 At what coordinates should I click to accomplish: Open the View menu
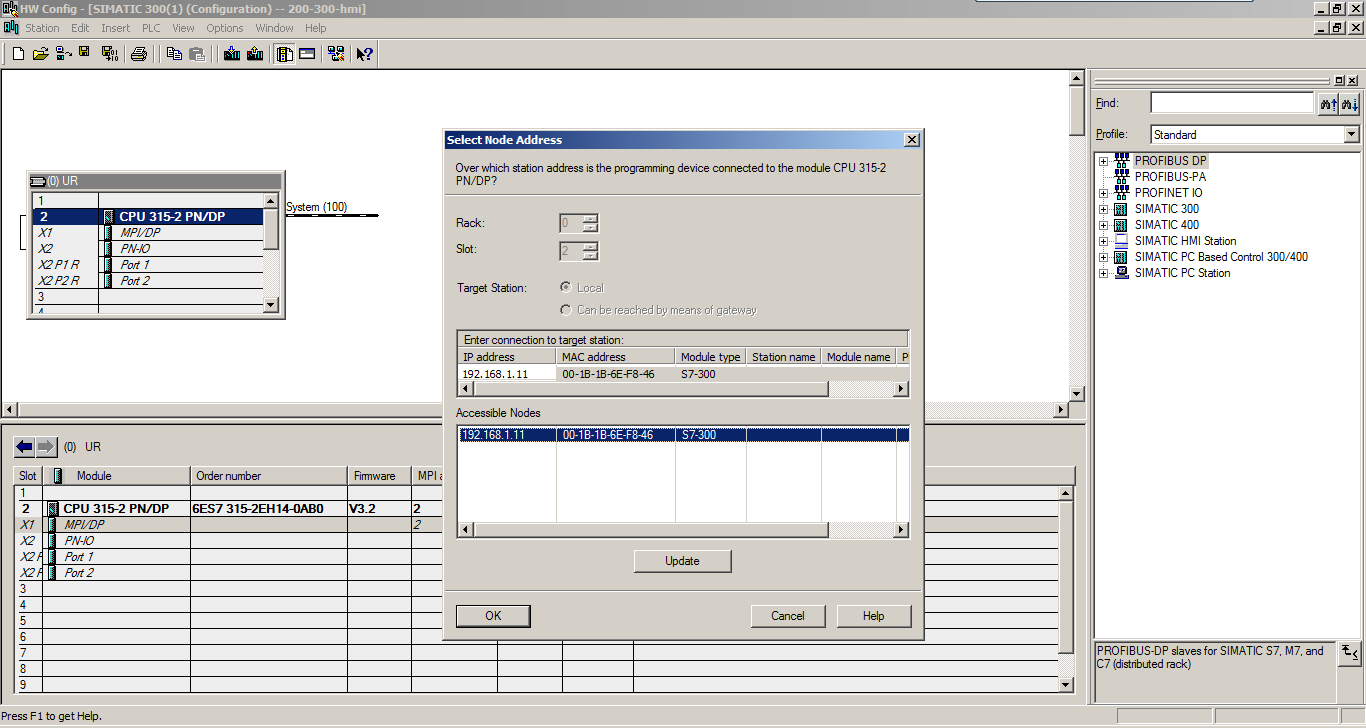[183, 28]
